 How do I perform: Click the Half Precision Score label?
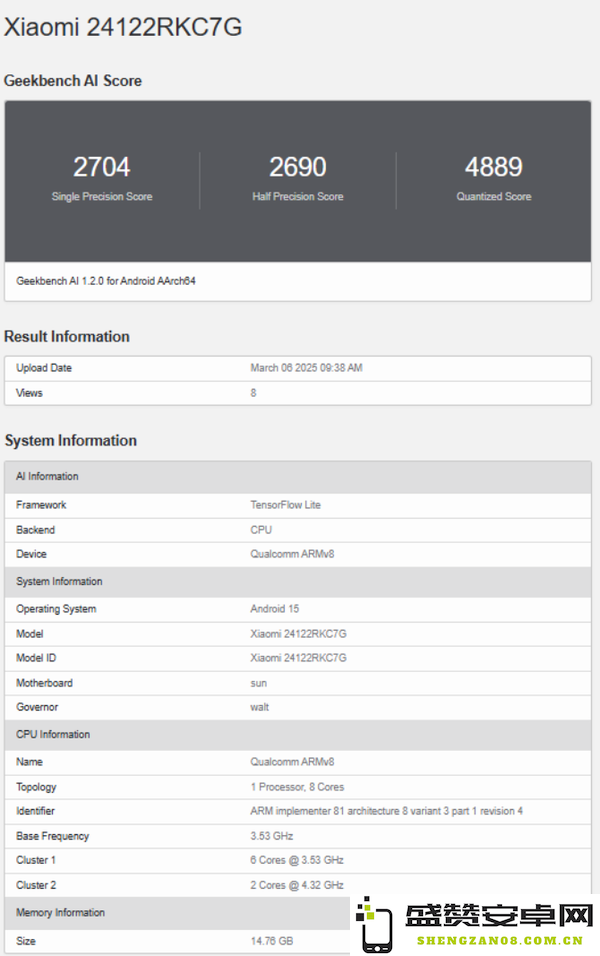click(298, 196)
